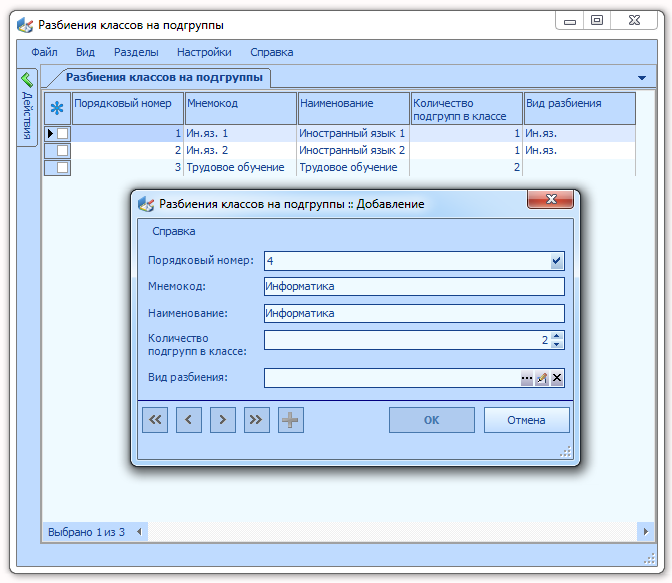Click the green arrow icon on Действия panel
The width and height of the screenshot is (672, 583).
(27, 79)
